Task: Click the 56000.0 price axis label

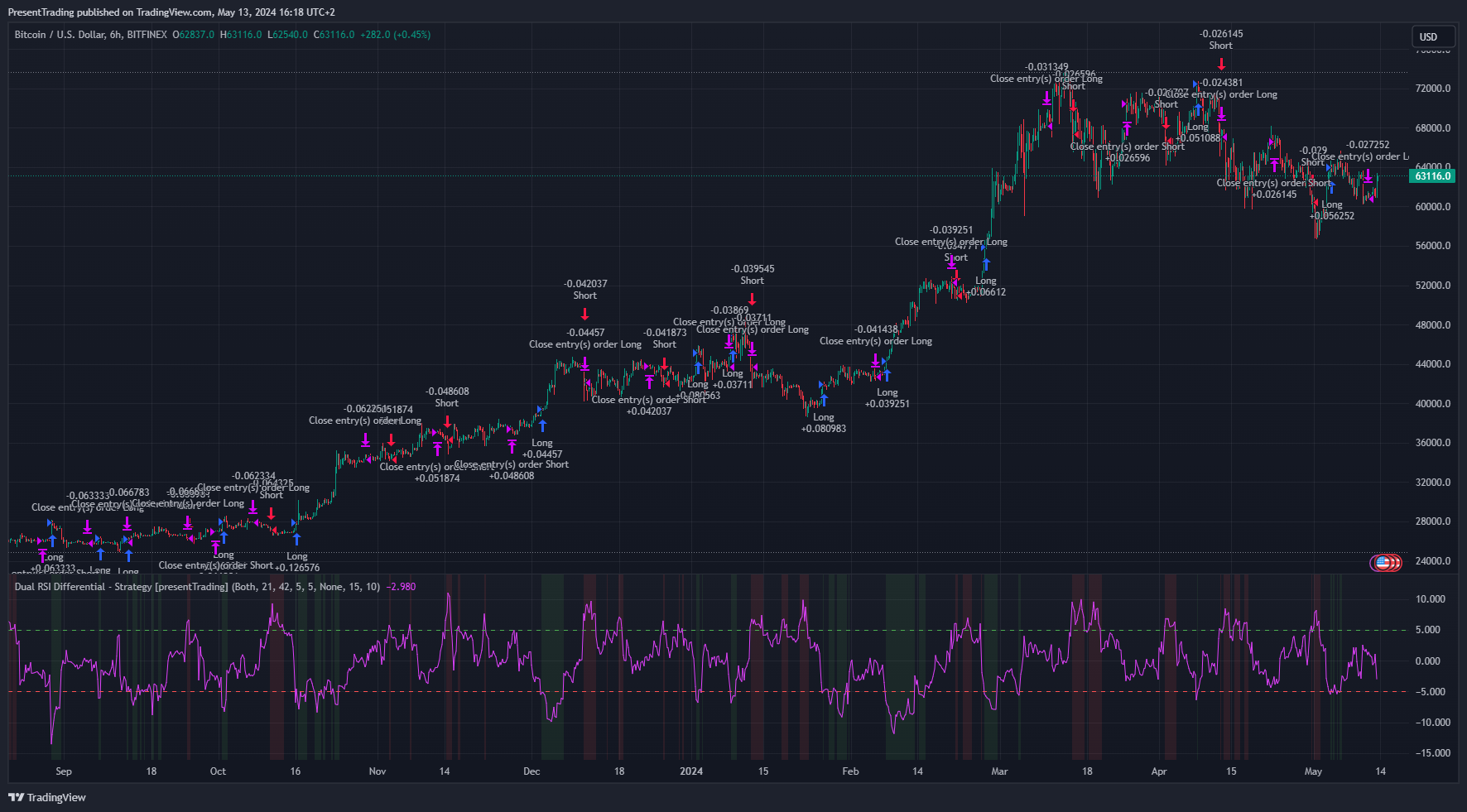Action: tap(1433, 246)
